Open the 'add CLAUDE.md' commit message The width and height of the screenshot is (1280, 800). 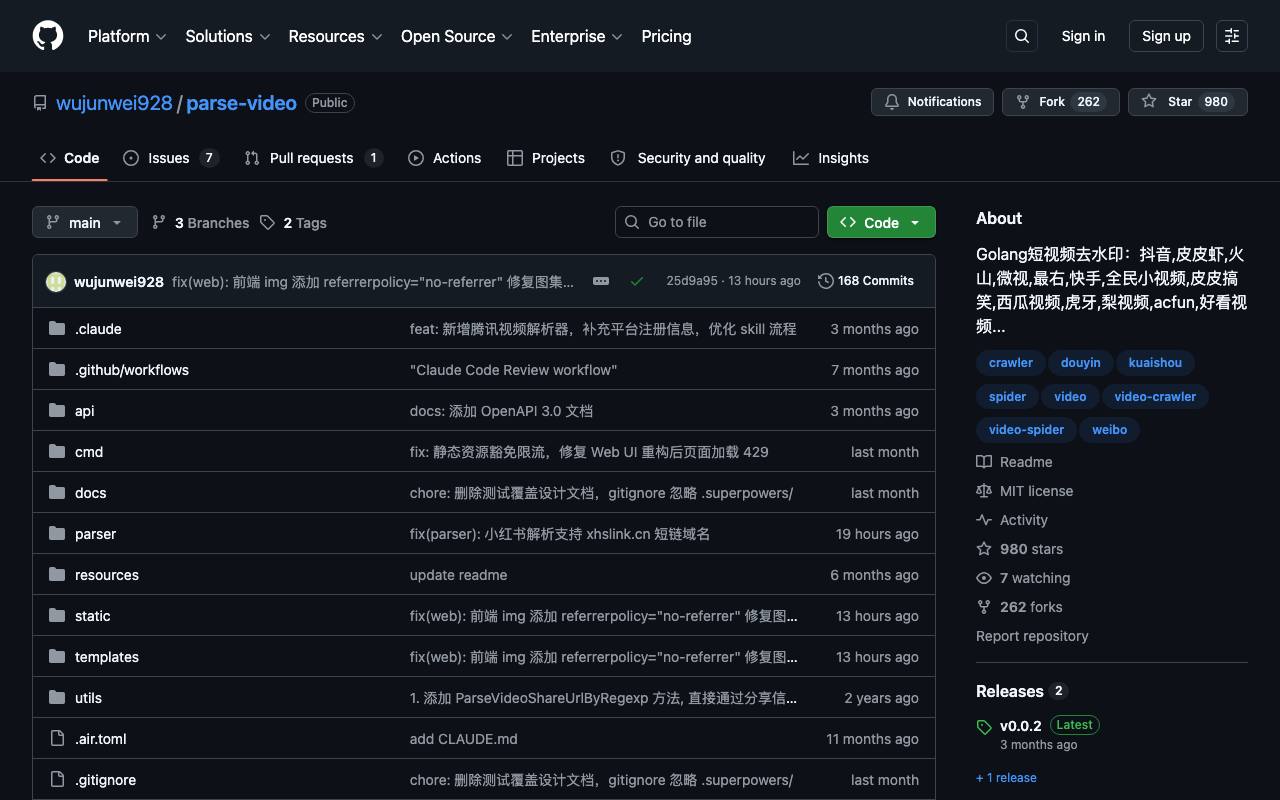click(464, 739)
